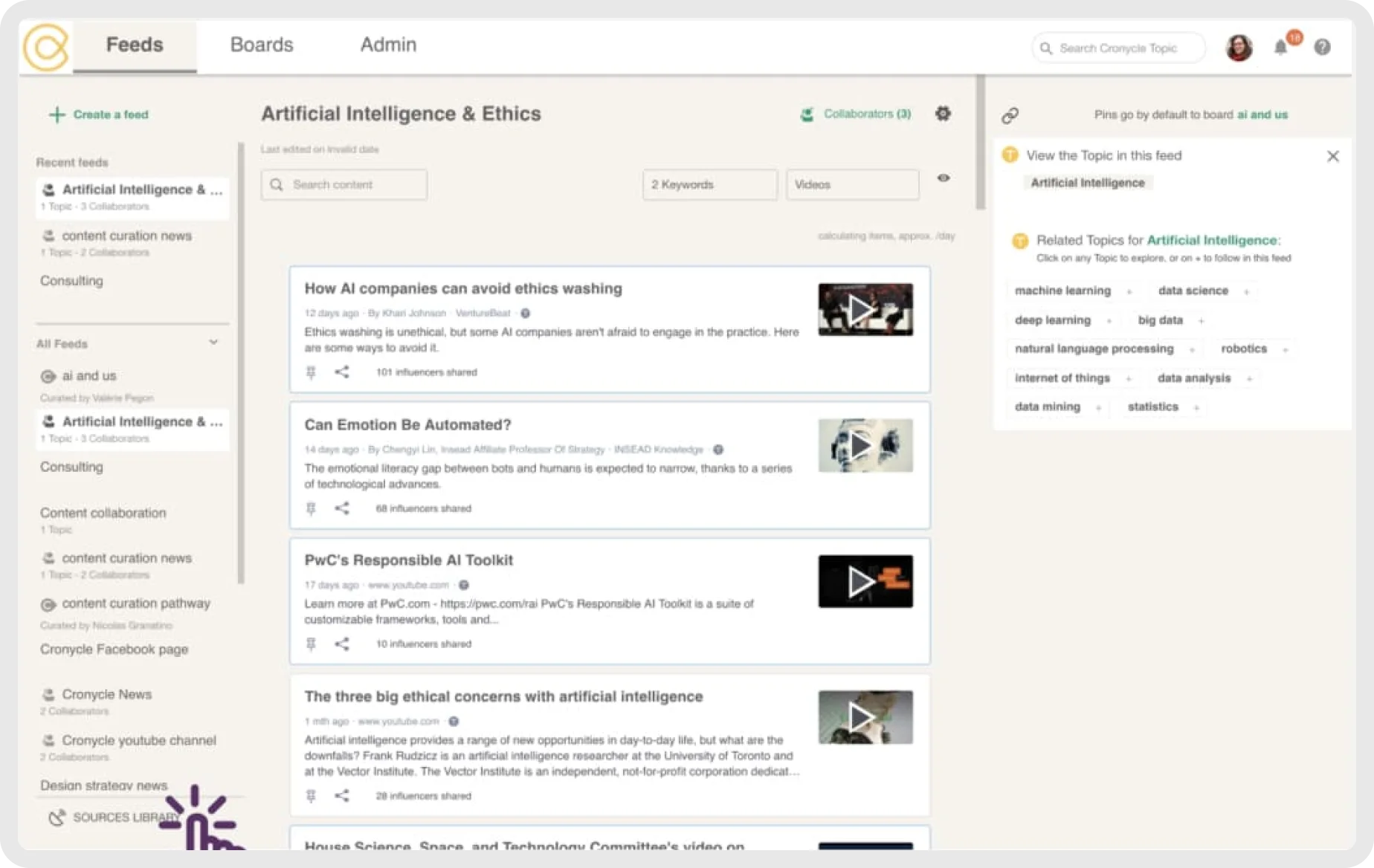Switch to the Boards tab

coord(262,45)
